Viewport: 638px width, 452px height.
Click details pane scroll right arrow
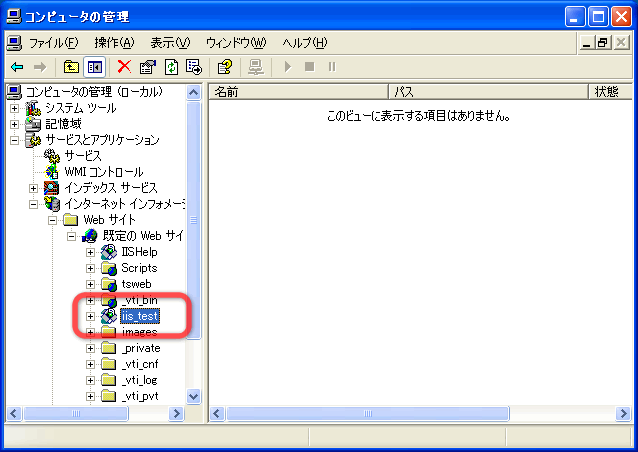pyautogui.click(x=623, y=414)
